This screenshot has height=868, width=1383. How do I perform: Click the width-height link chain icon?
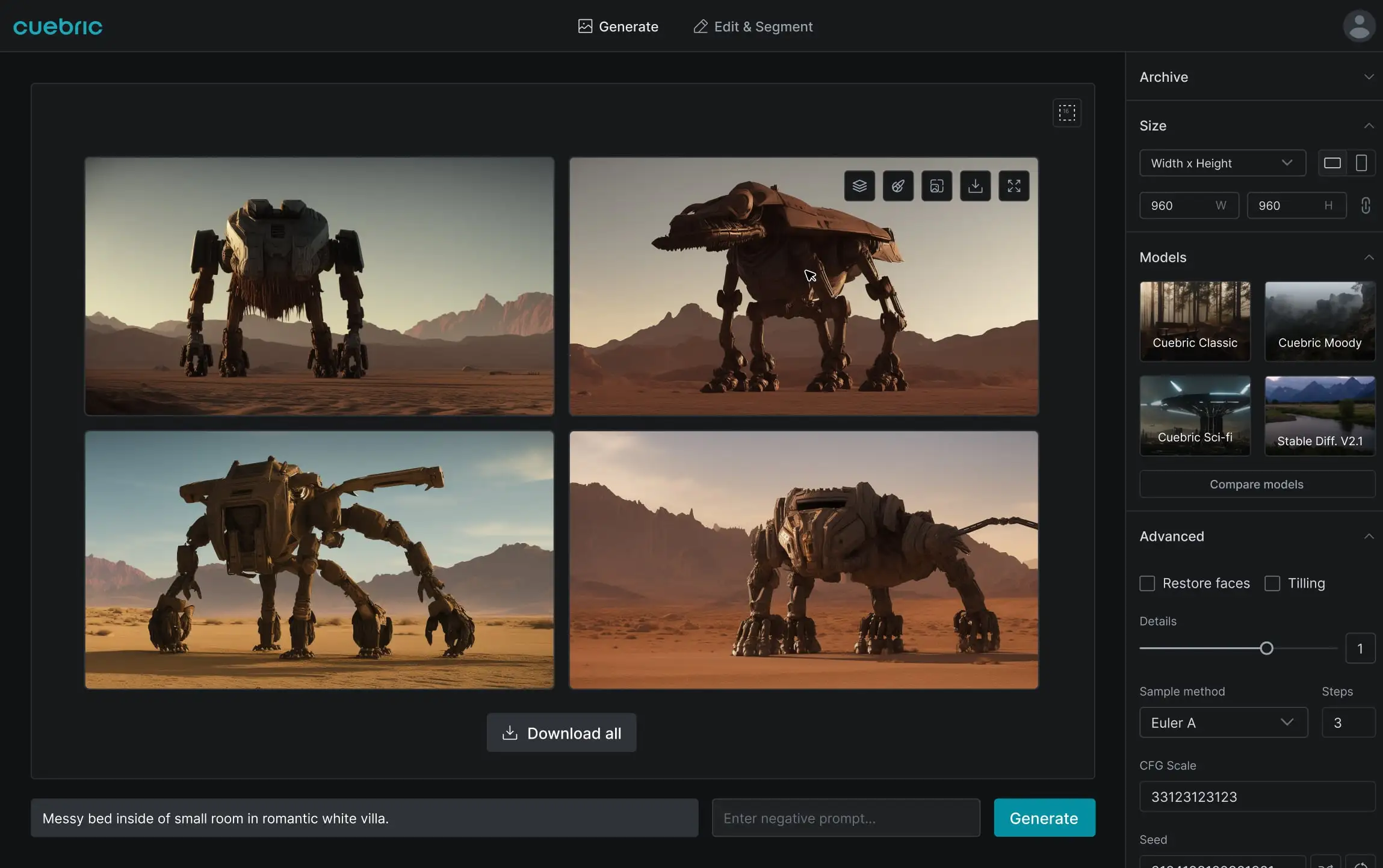coord(1366,206)
